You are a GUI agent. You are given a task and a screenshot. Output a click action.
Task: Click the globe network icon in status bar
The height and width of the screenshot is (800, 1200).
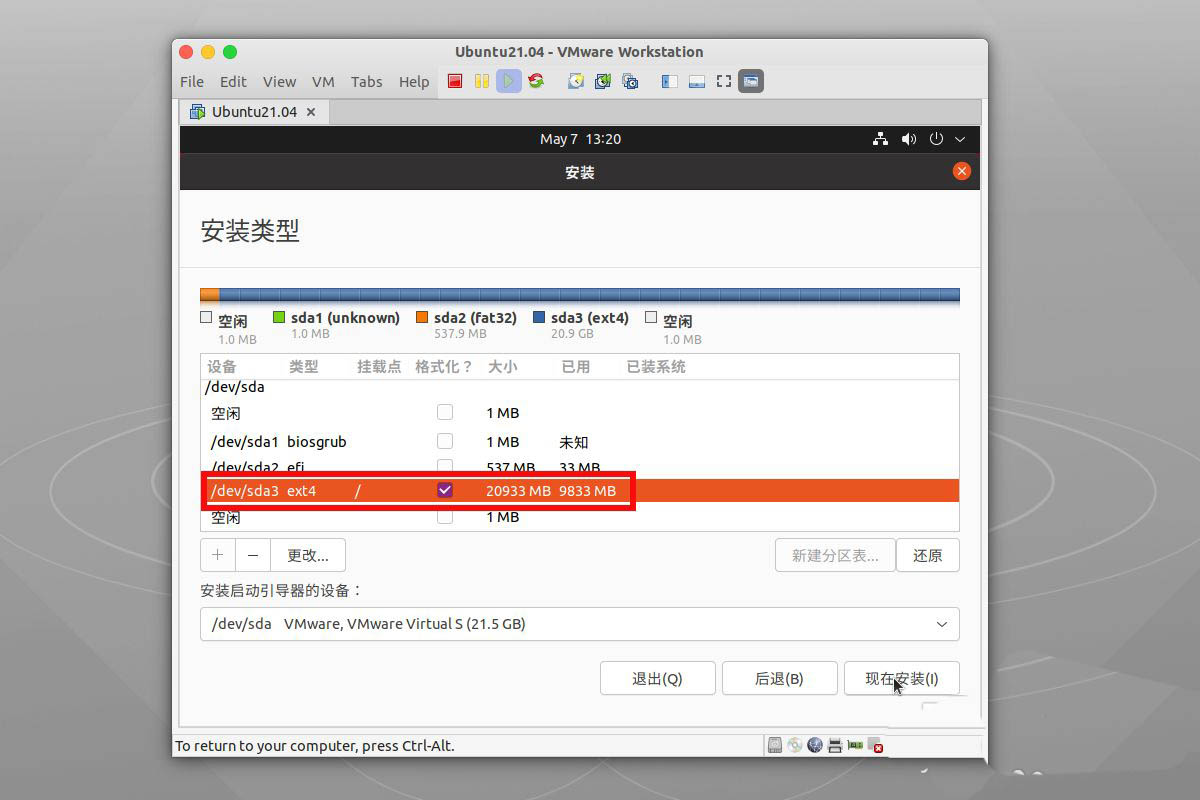coord(814,745)
